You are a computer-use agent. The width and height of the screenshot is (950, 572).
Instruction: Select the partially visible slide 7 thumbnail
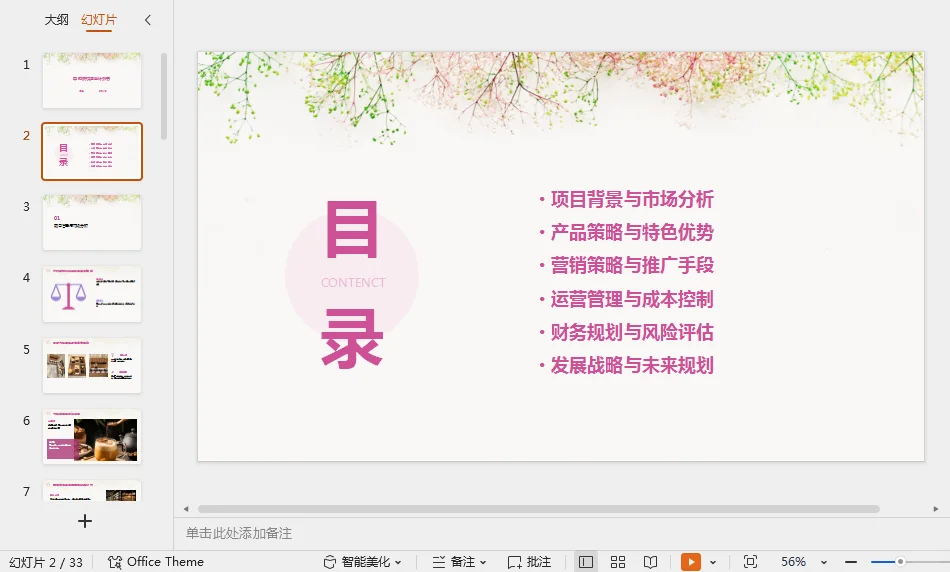point(92,490)
